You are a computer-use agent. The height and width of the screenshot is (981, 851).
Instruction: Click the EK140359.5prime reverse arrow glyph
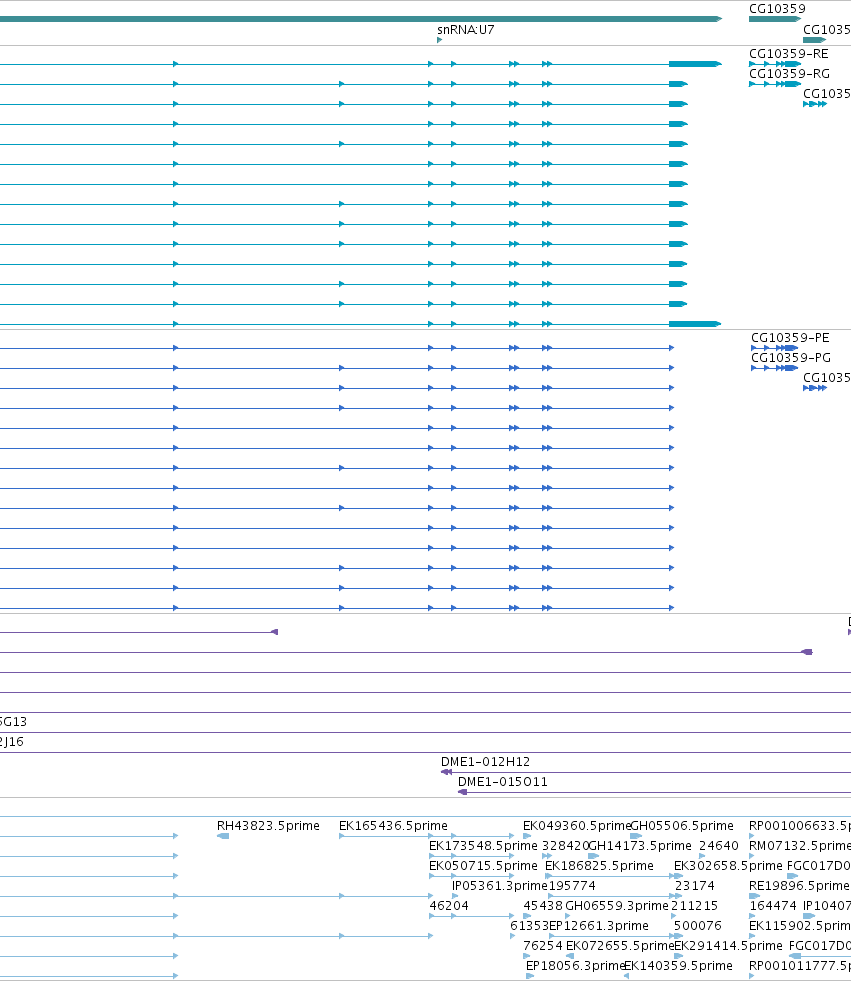[626, 976]
